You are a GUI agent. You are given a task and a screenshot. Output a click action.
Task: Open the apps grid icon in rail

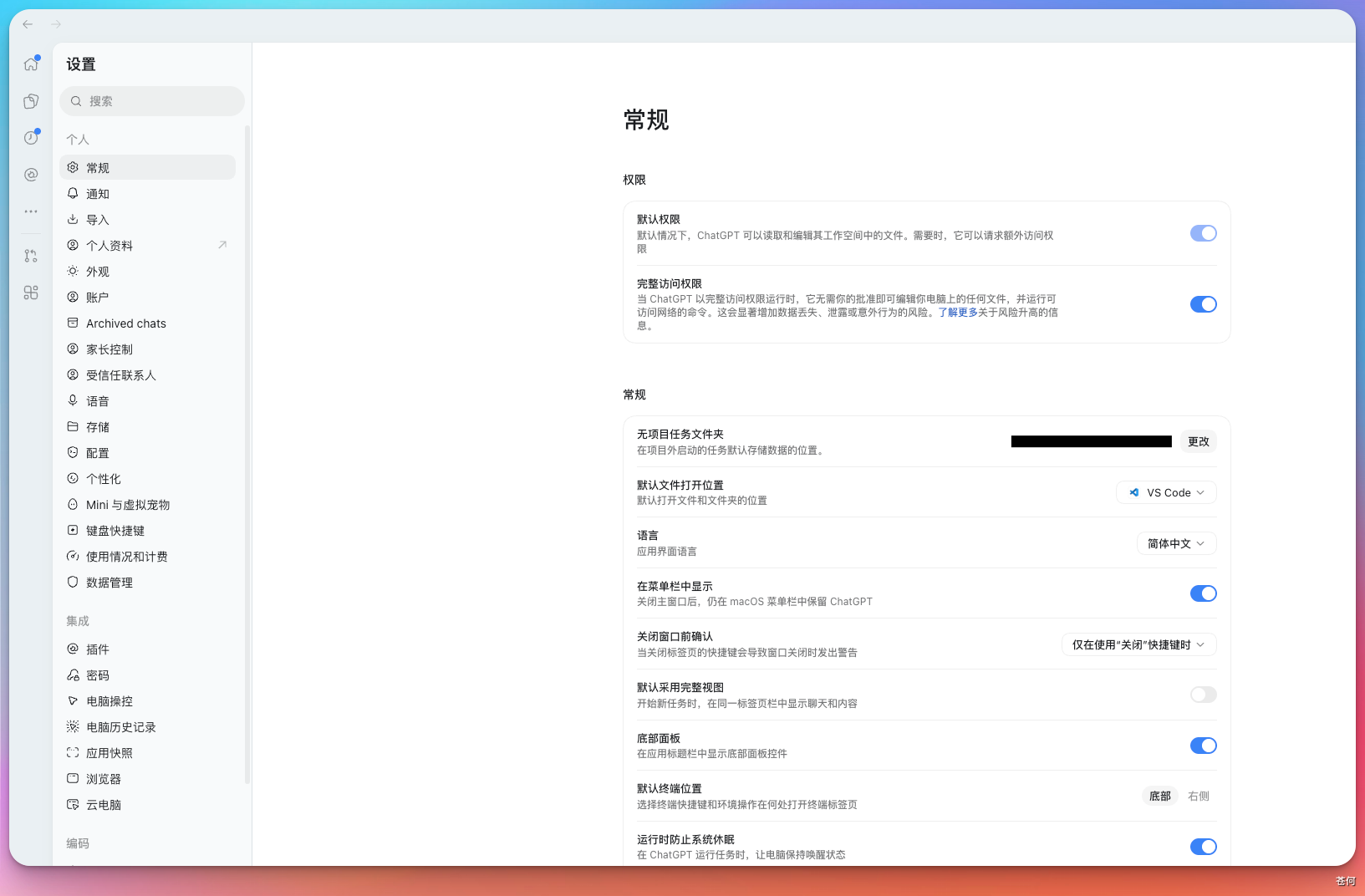pyautogui.click(x=31, y=293)
